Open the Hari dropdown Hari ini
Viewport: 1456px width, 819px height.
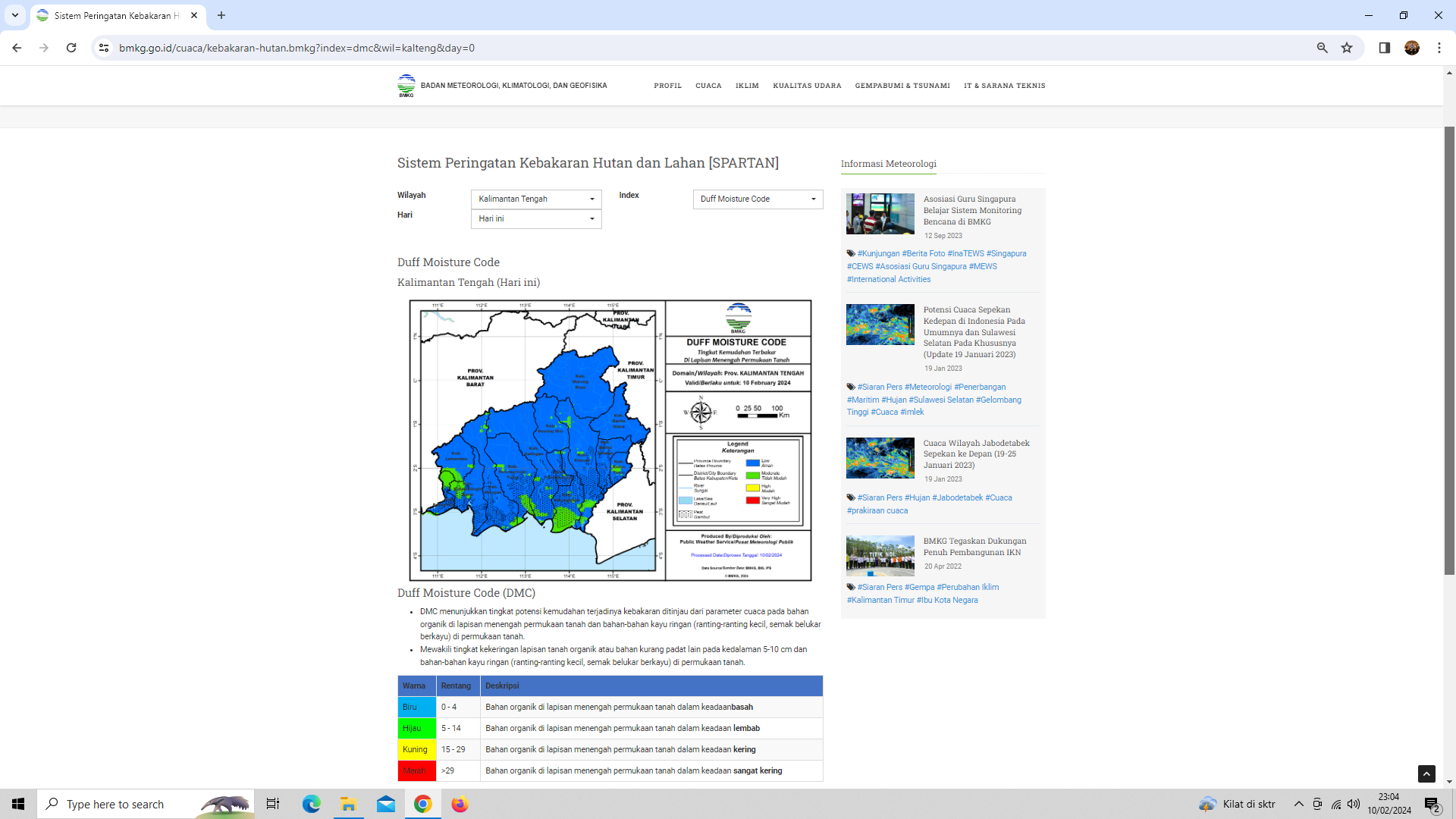point(536,218)
